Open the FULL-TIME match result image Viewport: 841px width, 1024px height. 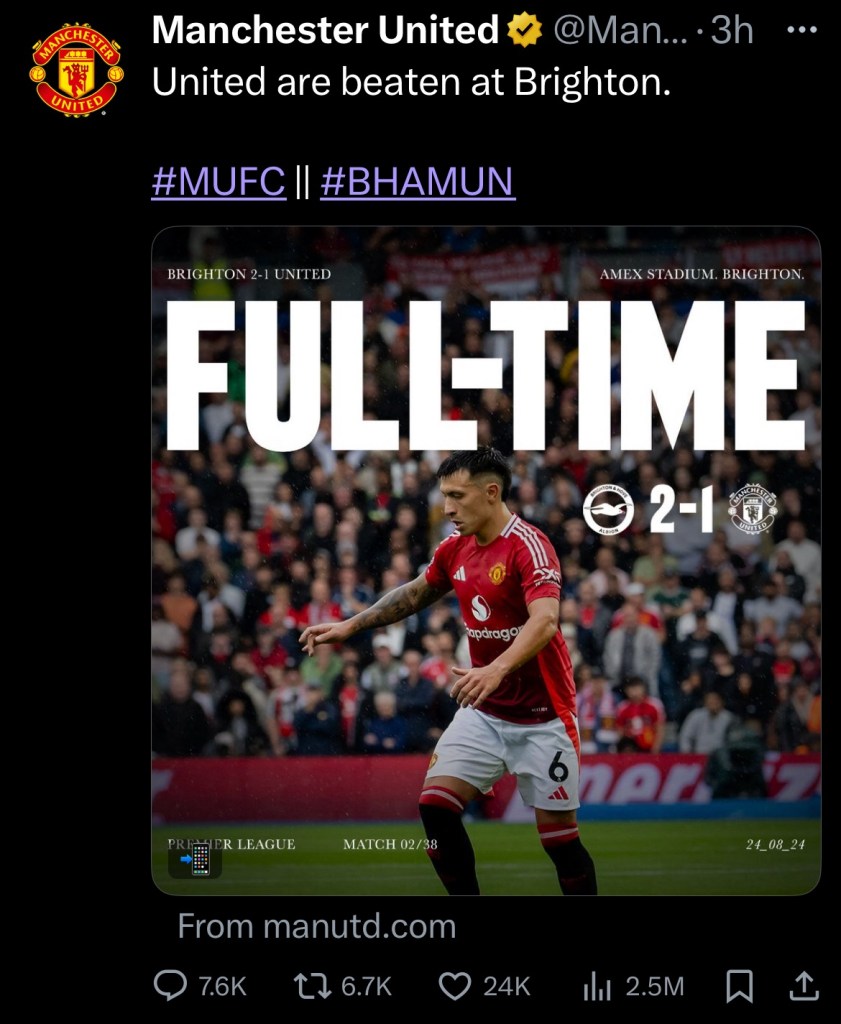[486, 560]
